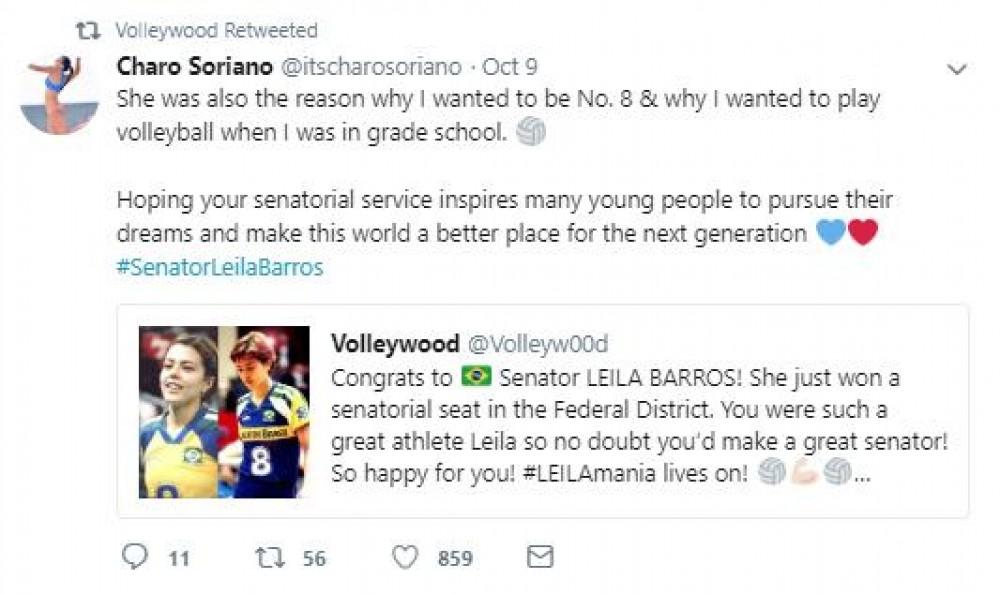
Task: View the 11 replies count
Action: [x=178, y=558]
